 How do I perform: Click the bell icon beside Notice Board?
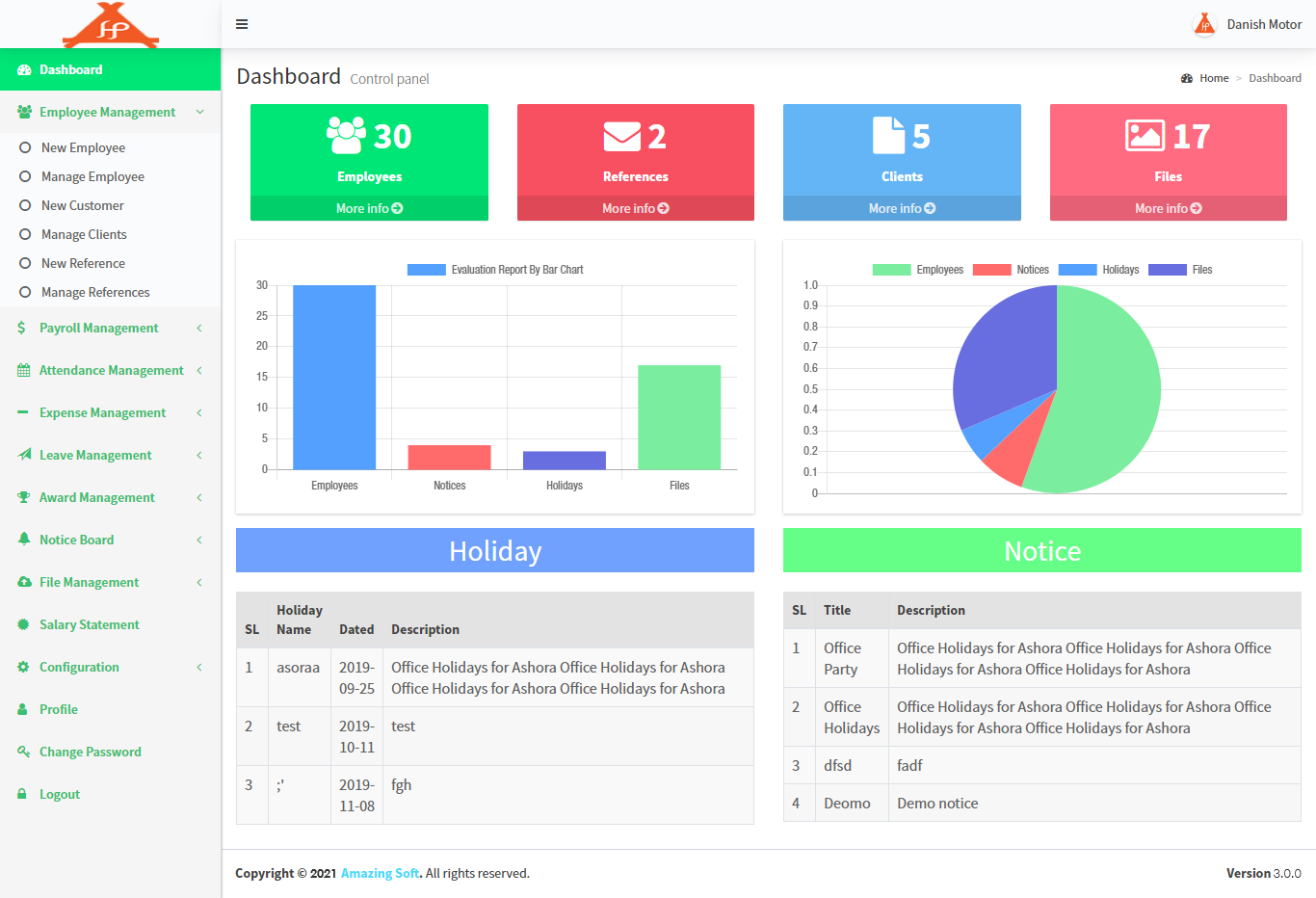pos(21,540)
